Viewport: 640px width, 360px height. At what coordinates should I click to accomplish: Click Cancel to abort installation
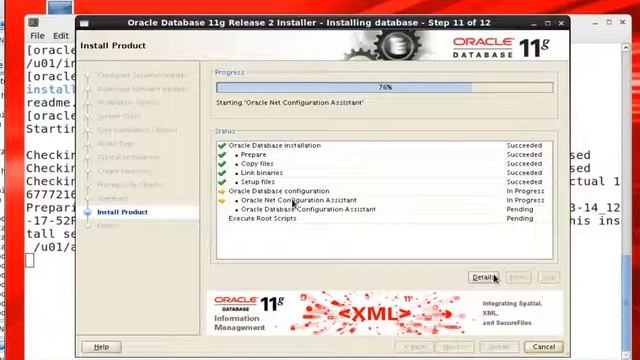[544, 347]
